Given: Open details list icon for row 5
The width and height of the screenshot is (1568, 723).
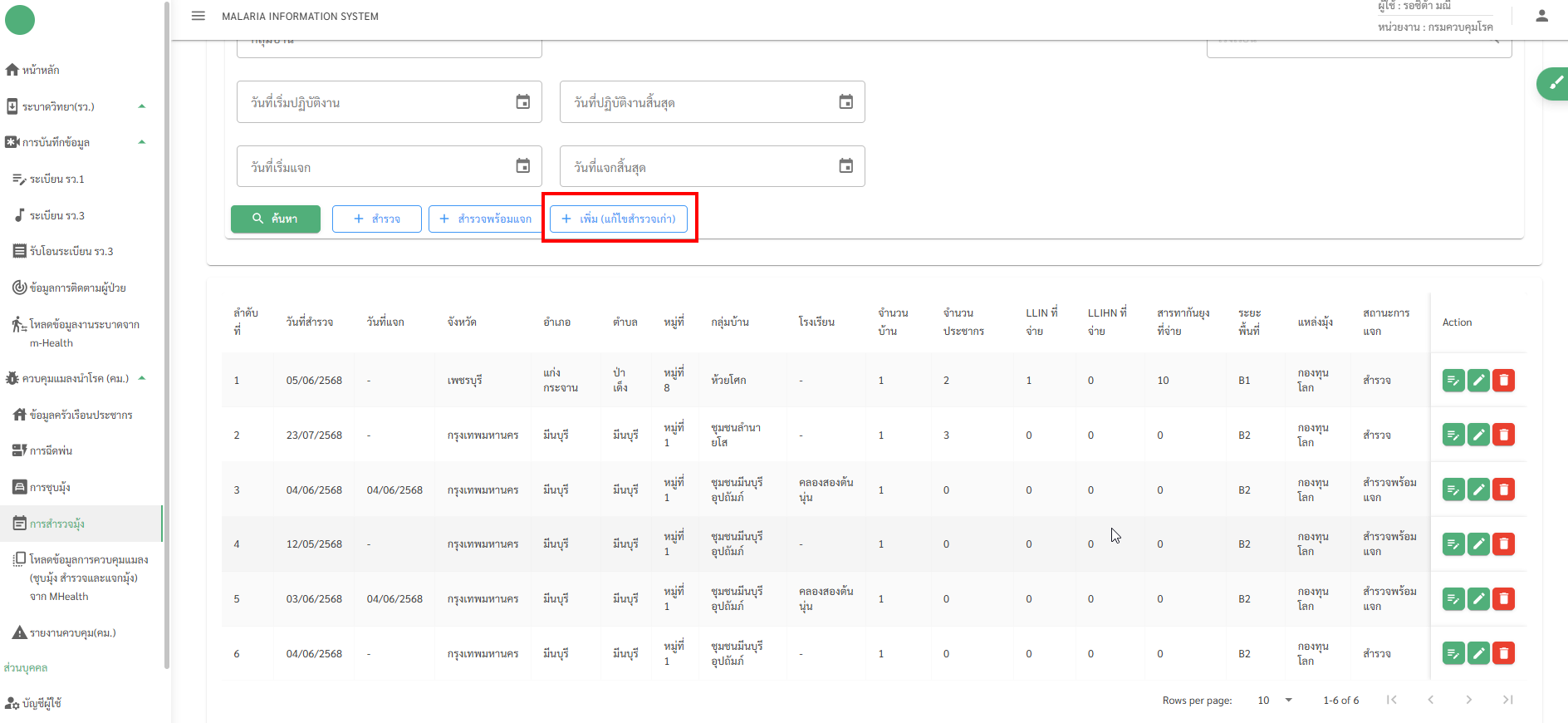Looking at the screenshot, I should coord(1453,599).
